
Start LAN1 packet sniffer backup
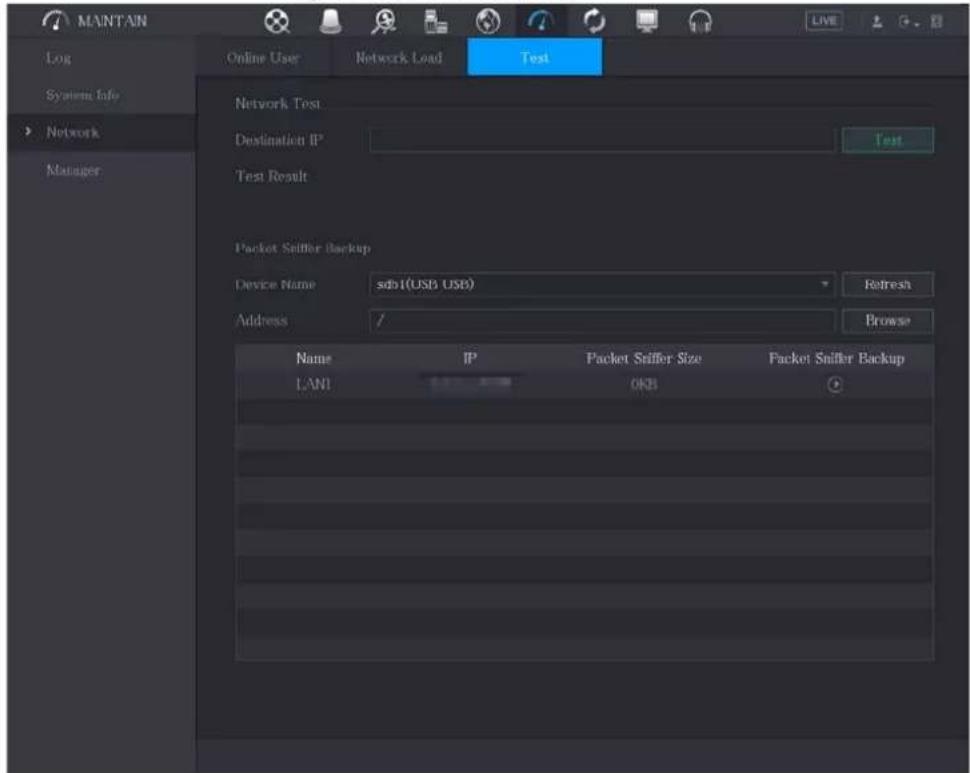(x=835, y=385)
